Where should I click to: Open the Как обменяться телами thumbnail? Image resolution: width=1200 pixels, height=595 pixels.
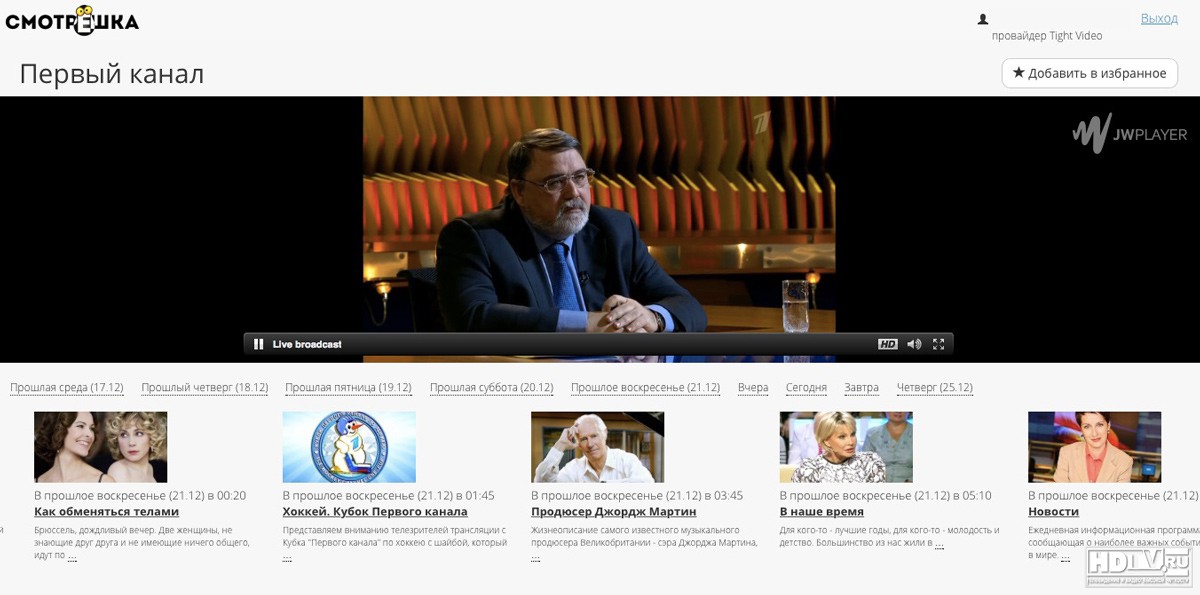tap(101, 447)
